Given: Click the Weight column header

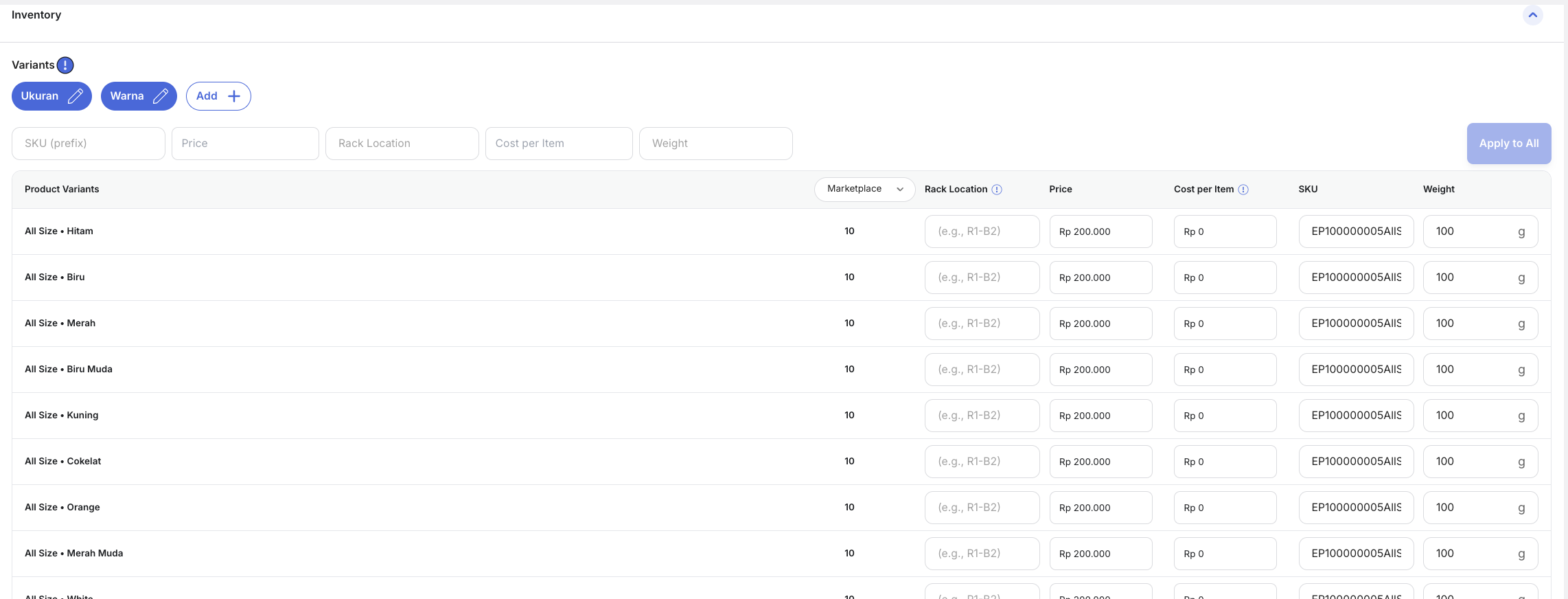Looking at the screenshot, I should 1439,190.
